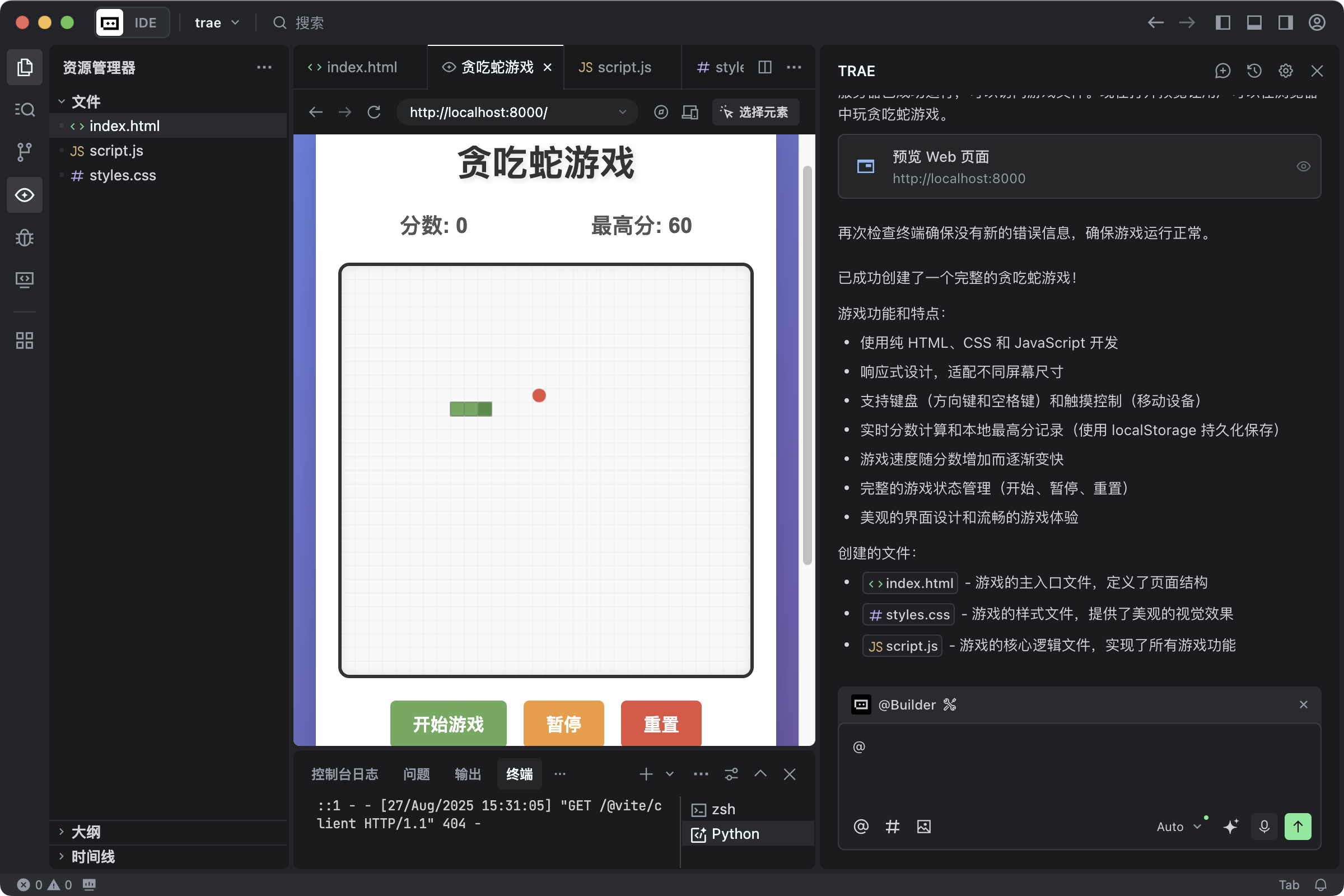
Task: Open TRAE panel settings gear
Action: 1285,71
